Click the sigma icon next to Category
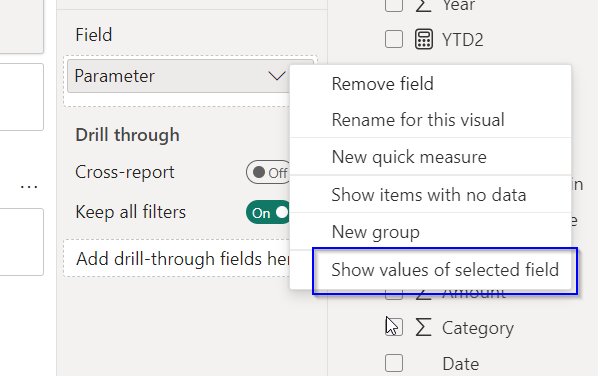 pos(423,328)
